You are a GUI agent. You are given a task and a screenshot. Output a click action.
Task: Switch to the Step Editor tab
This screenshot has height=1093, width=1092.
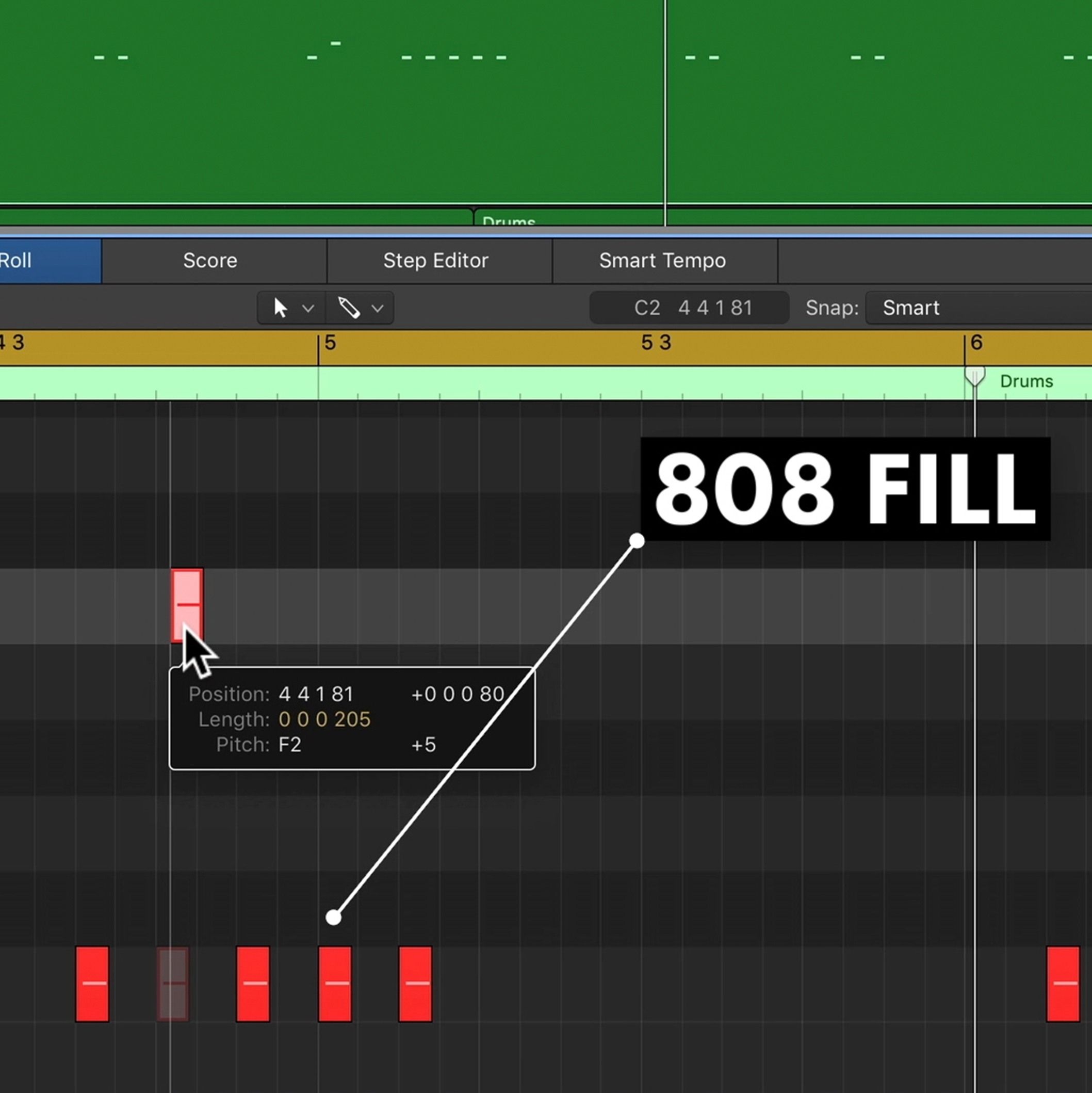(435, 261)
